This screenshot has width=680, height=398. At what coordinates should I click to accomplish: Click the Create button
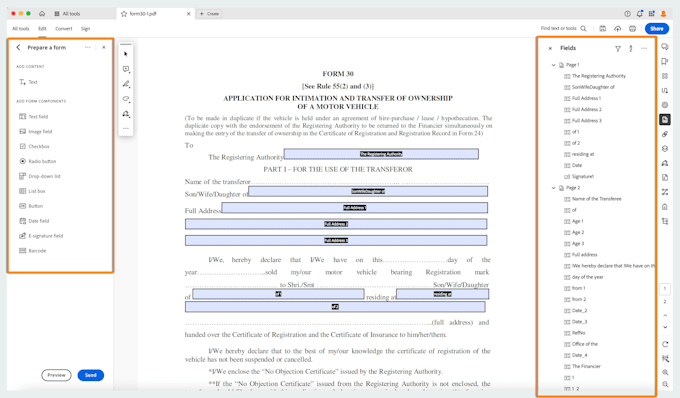(209, 14)
